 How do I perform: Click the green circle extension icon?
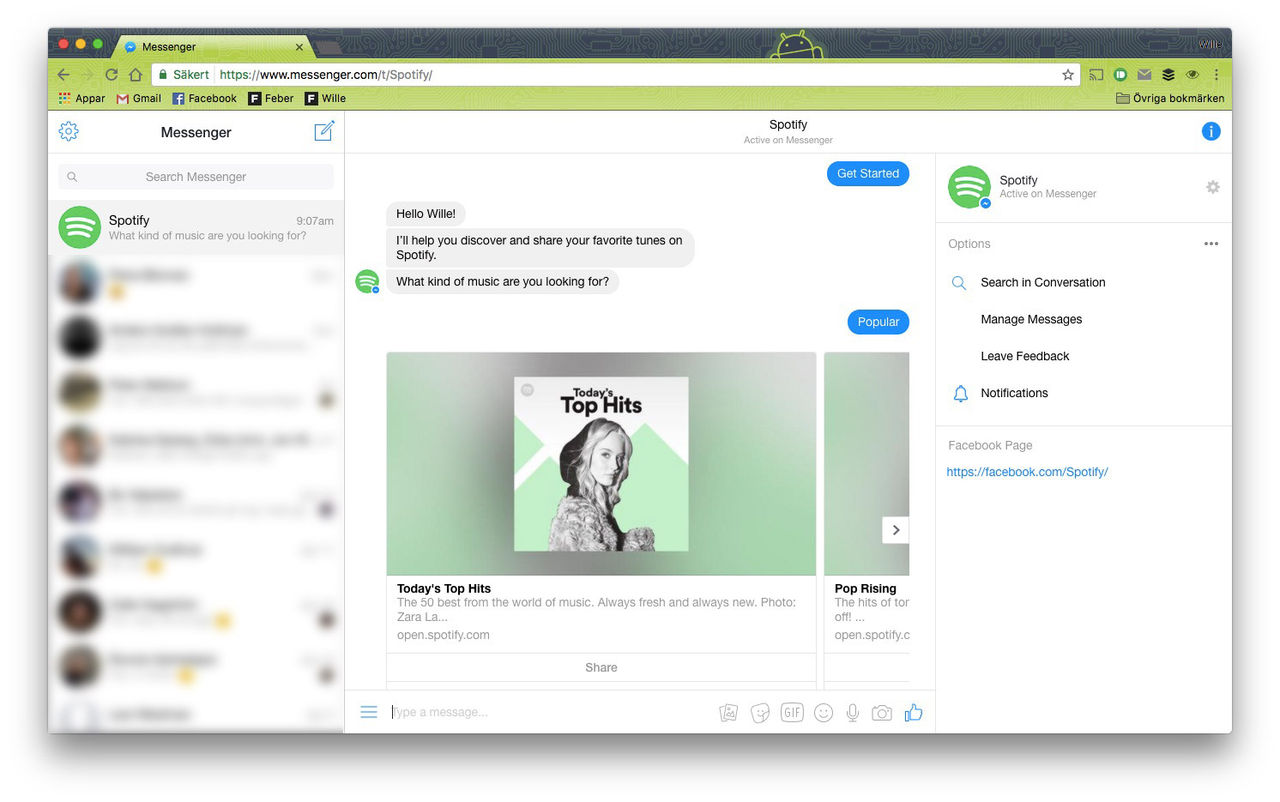[x=1120, y=75]
